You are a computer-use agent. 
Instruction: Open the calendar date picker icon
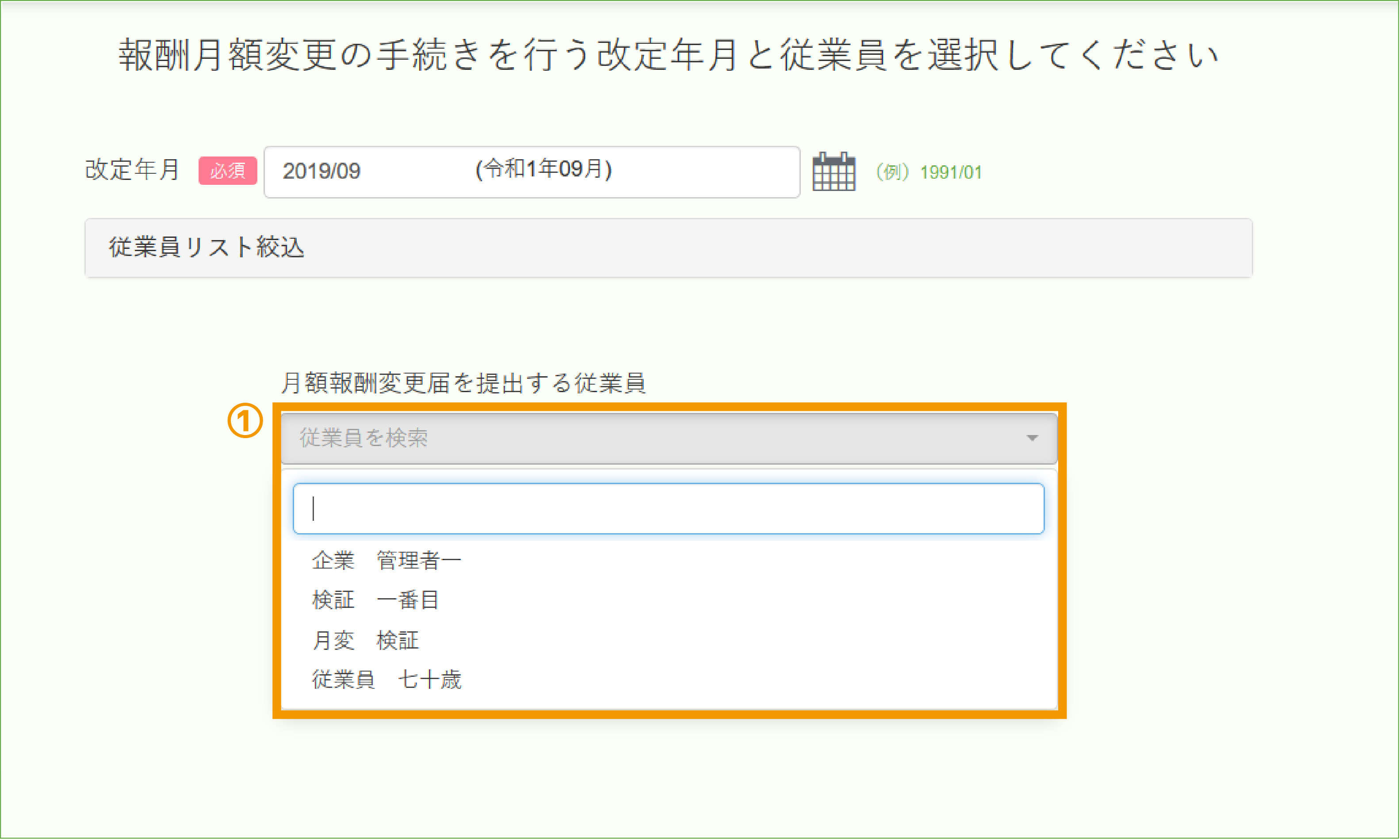tap(834, 172)
